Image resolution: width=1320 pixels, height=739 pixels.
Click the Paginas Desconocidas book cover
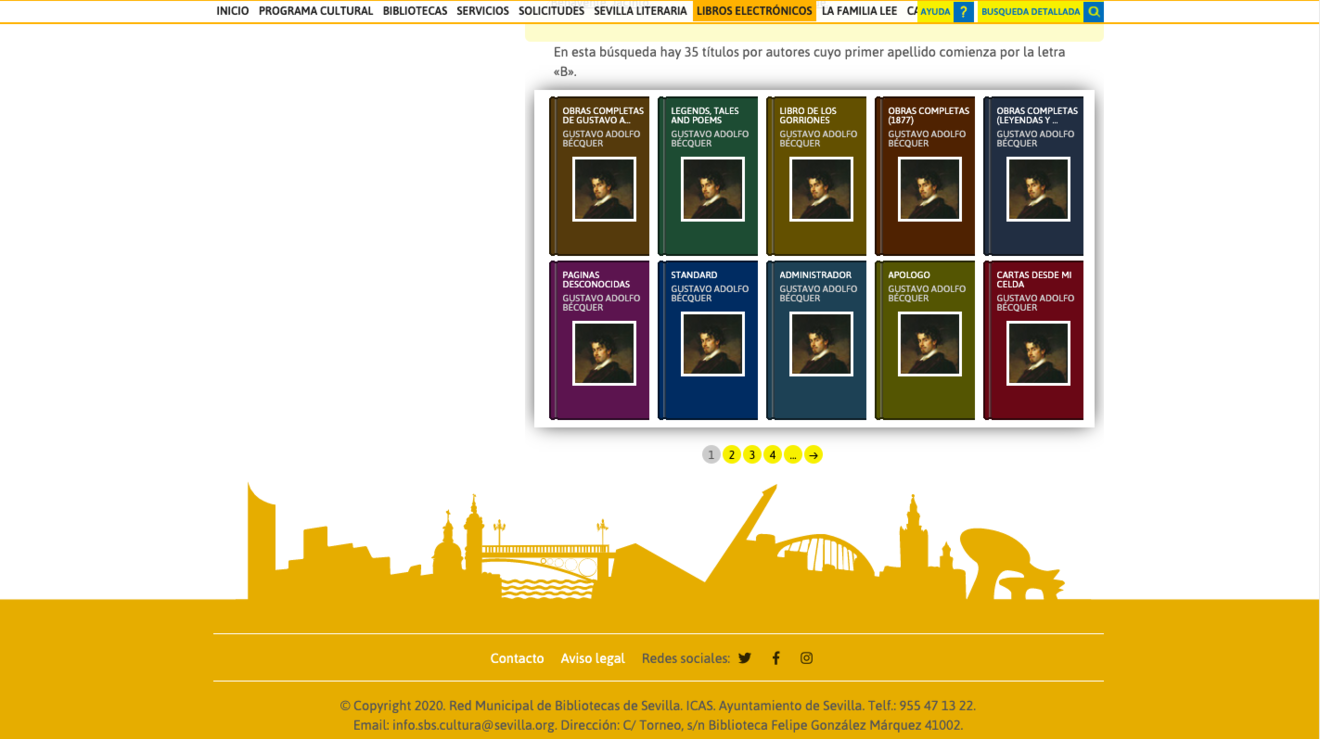[600, 340]
